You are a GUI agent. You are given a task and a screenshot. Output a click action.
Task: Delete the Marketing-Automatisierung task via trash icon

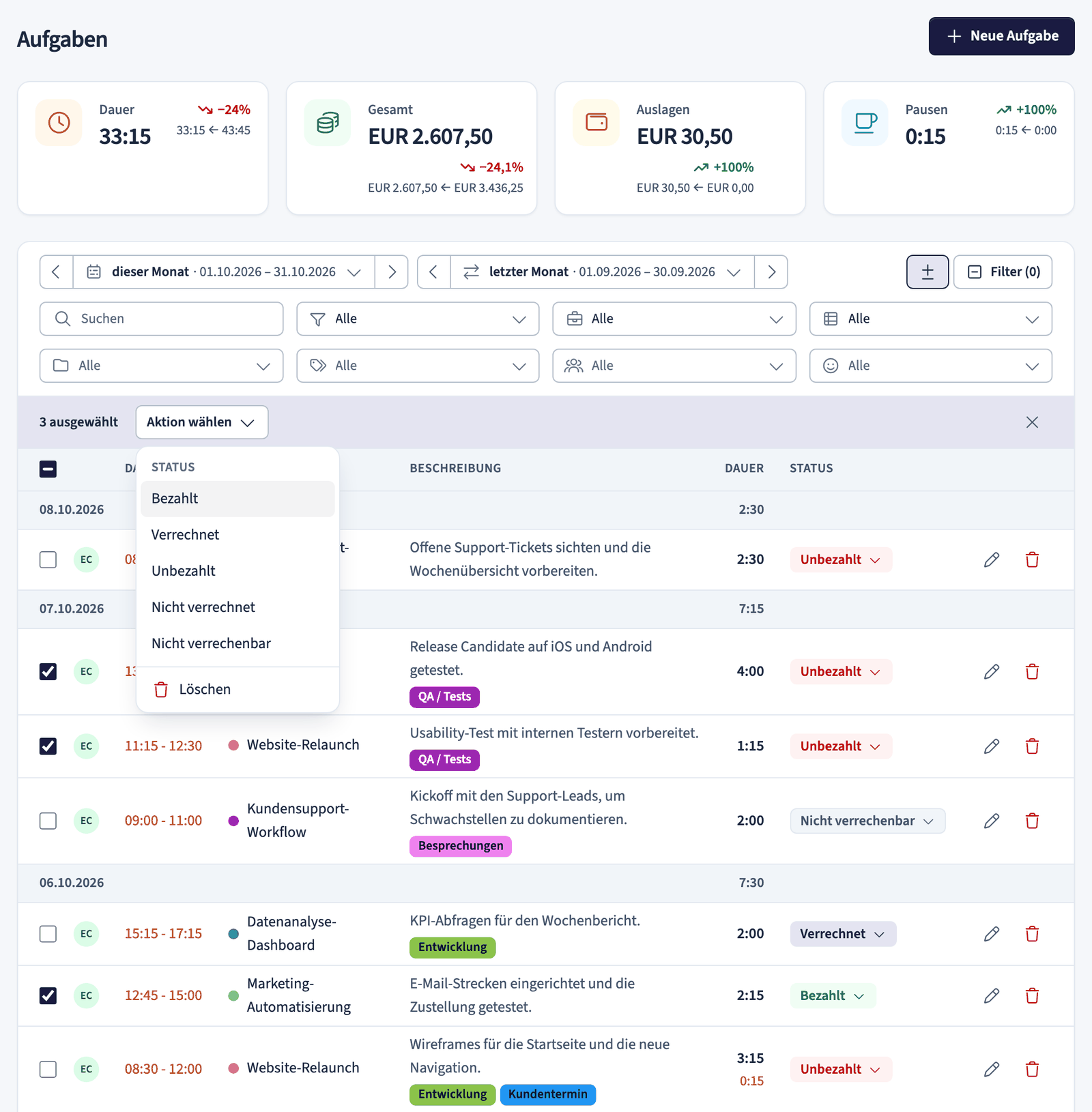point(1032,996)
